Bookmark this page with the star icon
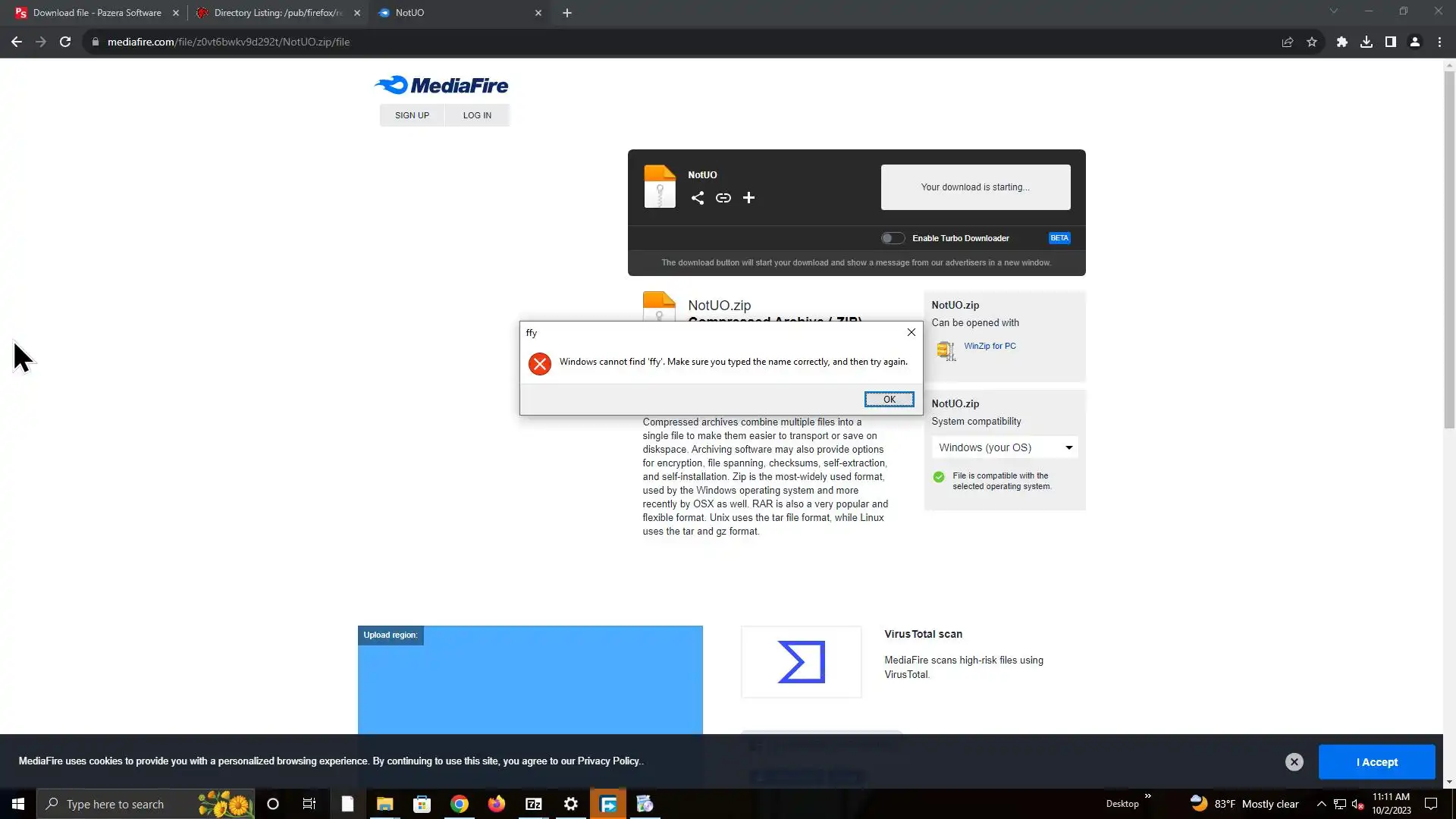Screen dimensions: 1456x819 pos(1312,42)
